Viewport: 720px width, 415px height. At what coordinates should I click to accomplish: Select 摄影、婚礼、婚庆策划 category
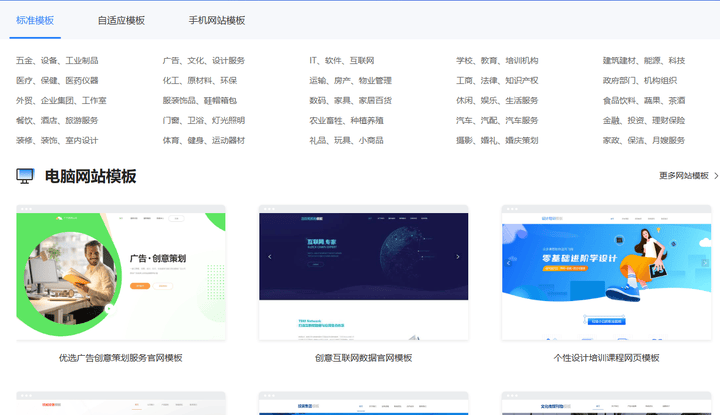tap(497, 141)
